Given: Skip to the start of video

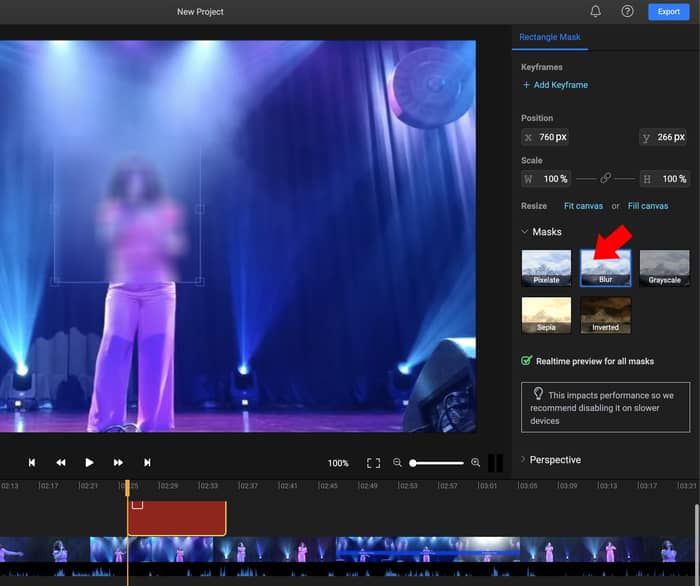Looking at the screenshot, I should [32, 463].
